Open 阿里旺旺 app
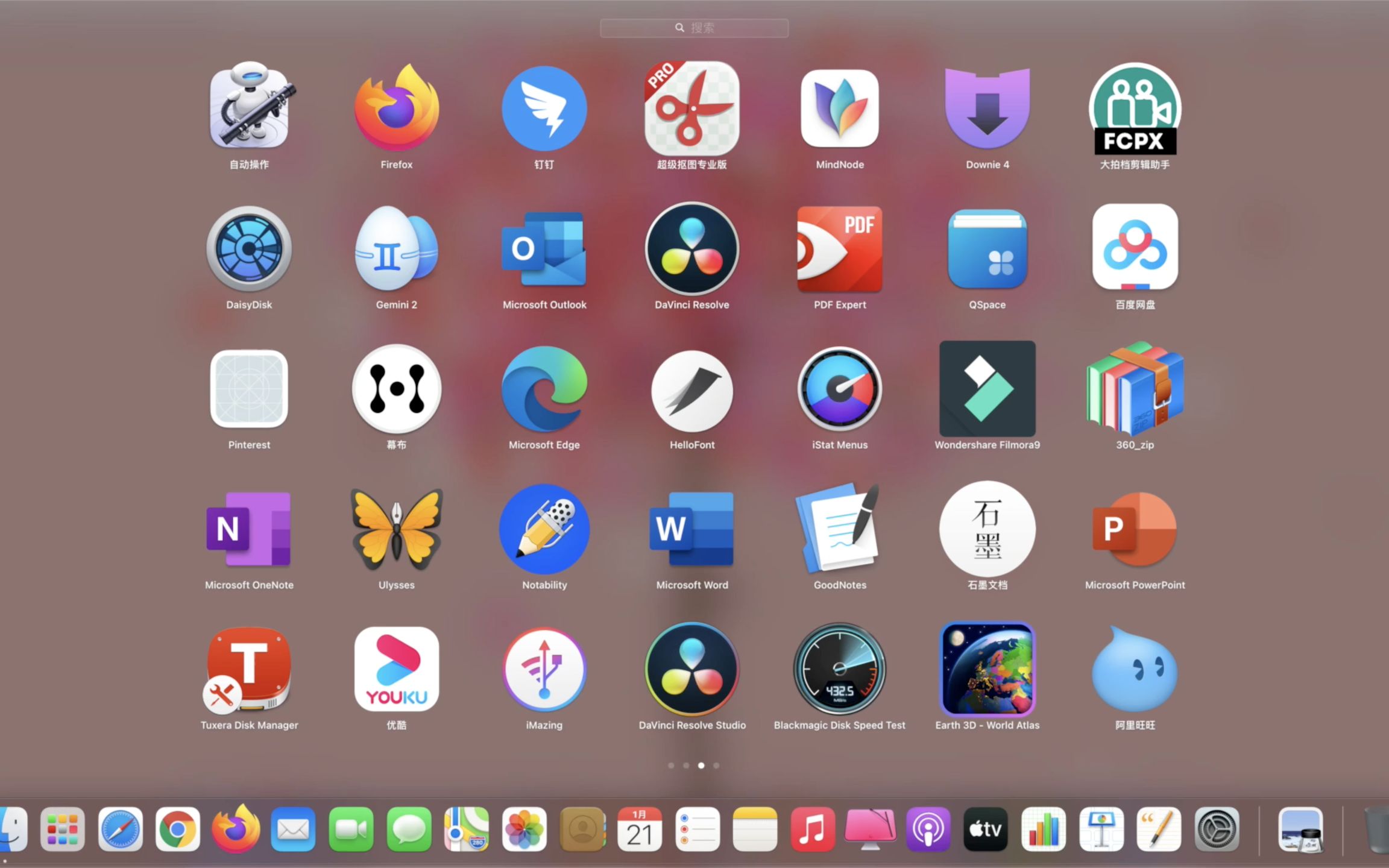This screenshot has width=1389, height=868. coord(1135,669)
